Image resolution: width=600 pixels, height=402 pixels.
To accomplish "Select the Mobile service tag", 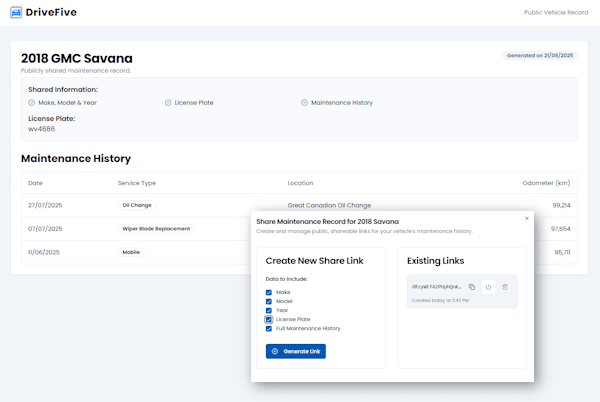I will coord(131,252).
